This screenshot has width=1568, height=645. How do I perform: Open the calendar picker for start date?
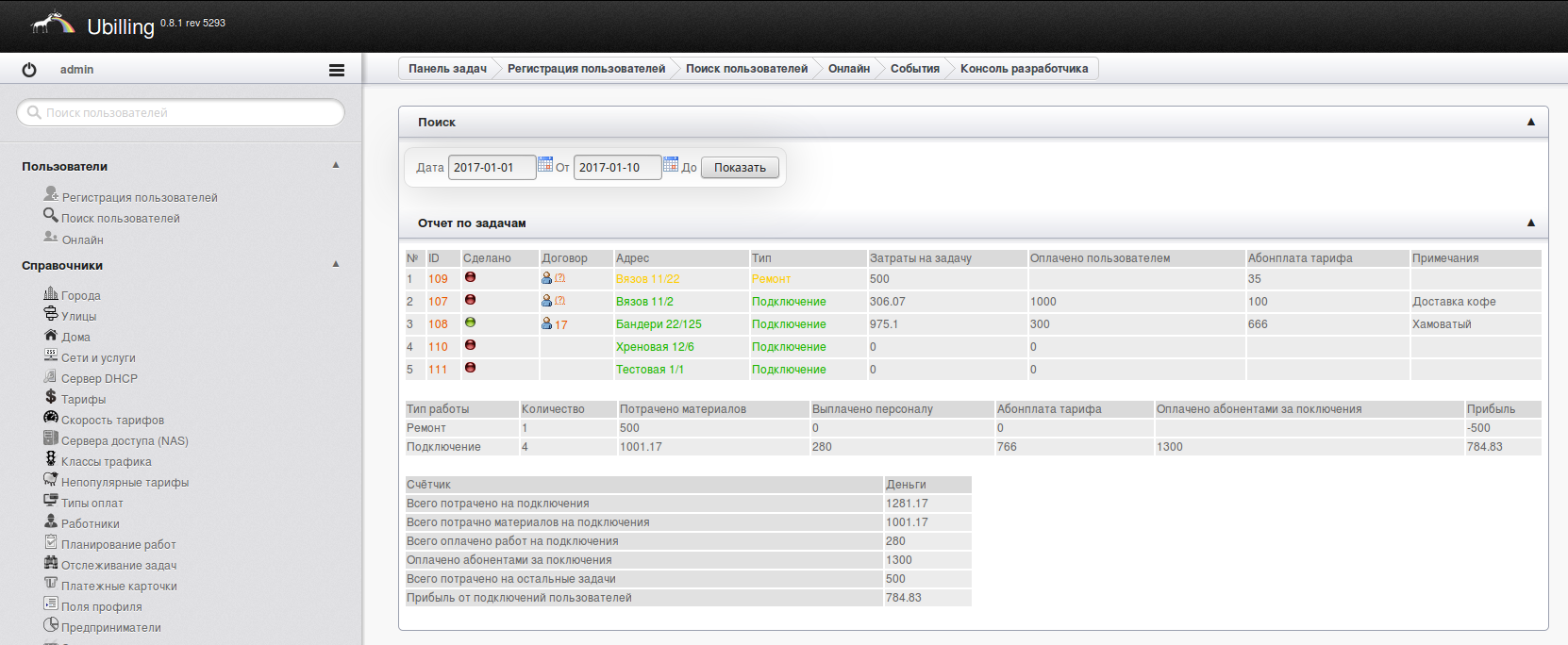(545, 165)
